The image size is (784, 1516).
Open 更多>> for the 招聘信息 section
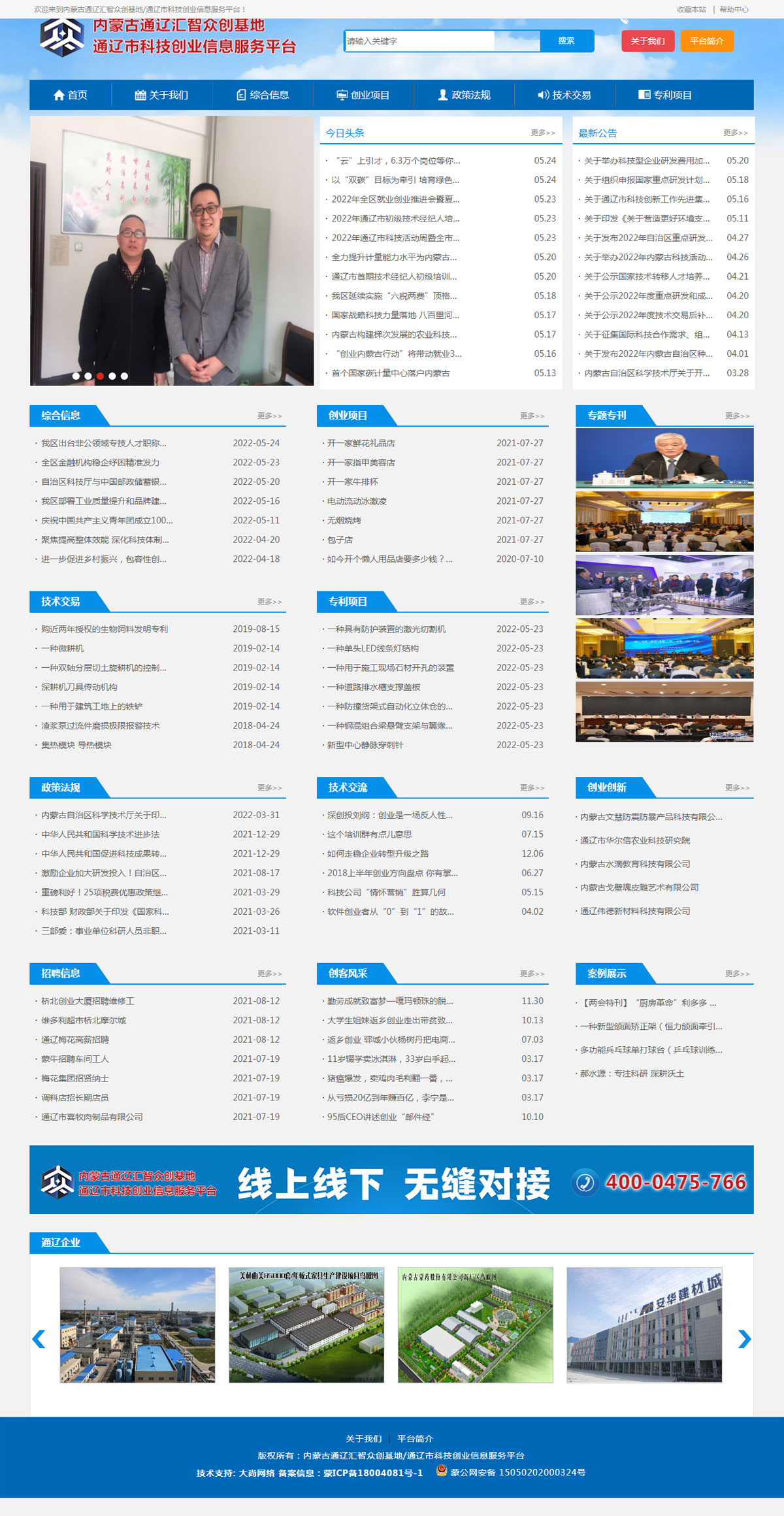(269, 974)
